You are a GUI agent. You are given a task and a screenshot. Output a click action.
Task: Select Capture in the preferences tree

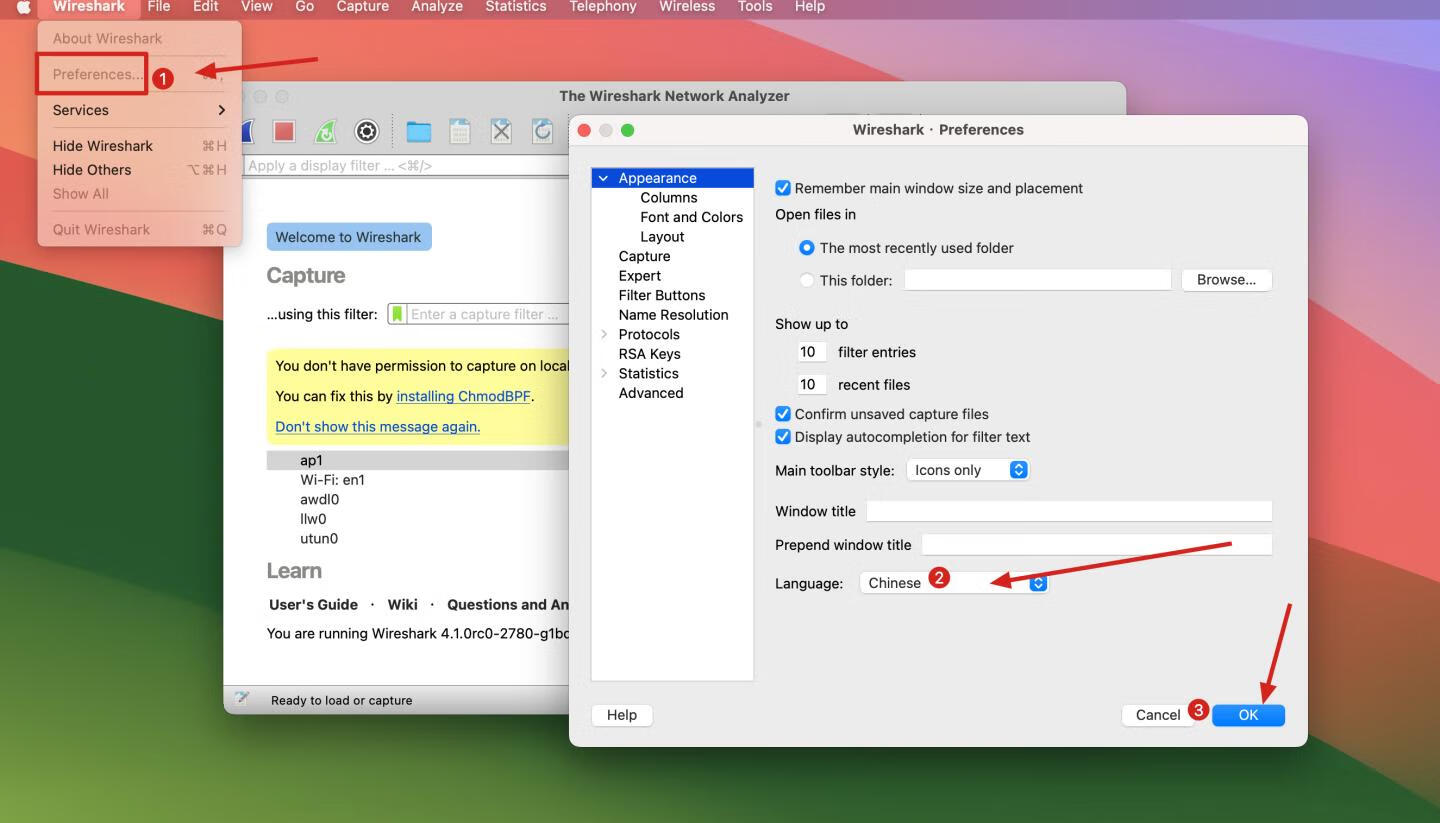(644, 256)
